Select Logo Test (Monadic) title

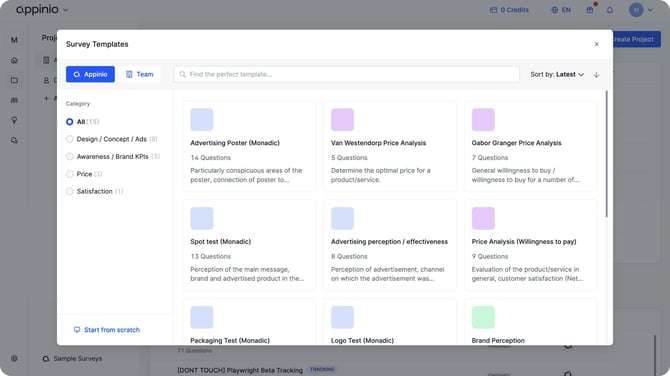click(362, 341)
